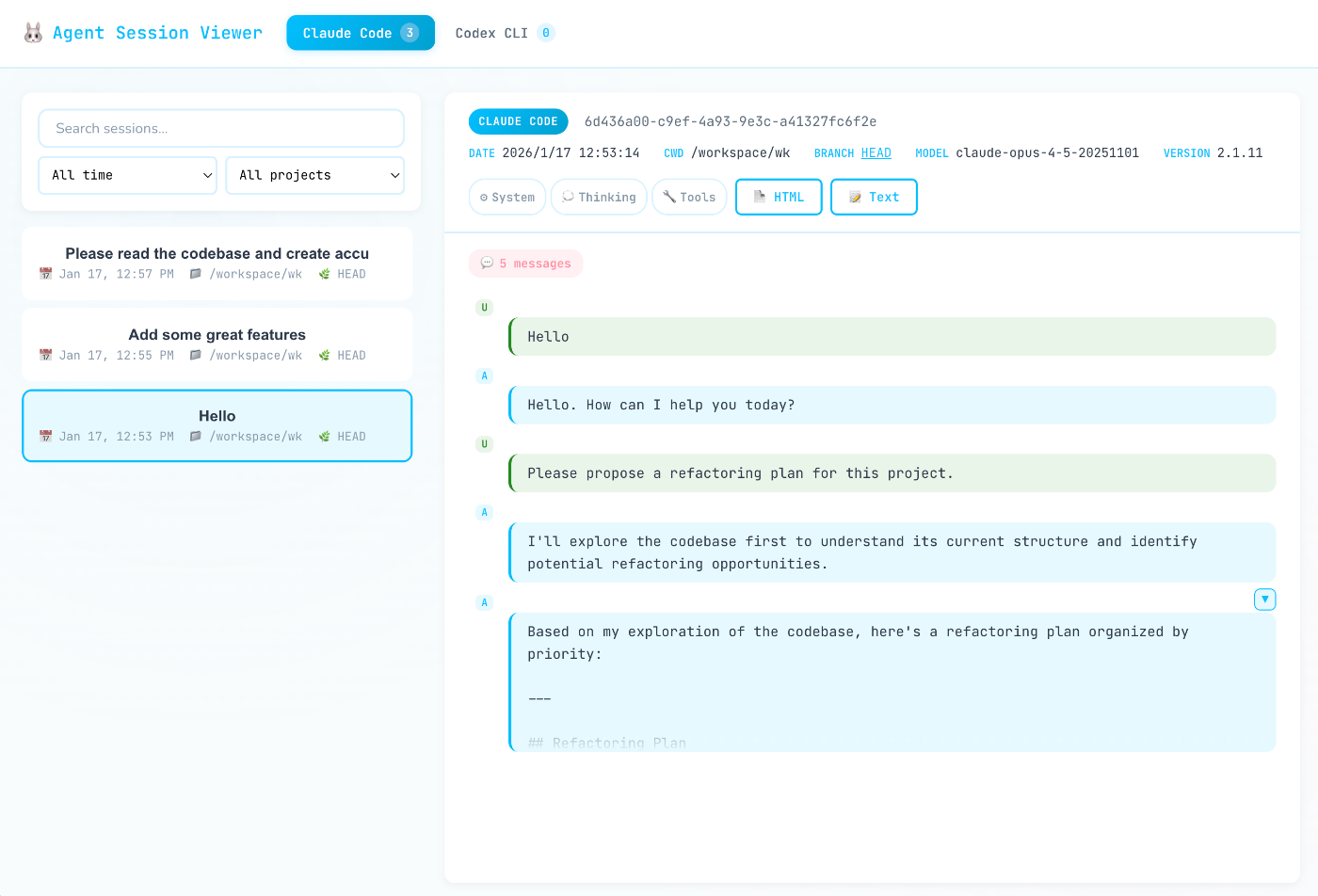1318x896 pixels.
Task: Export session as Text
Action: (x=874, y=197)
